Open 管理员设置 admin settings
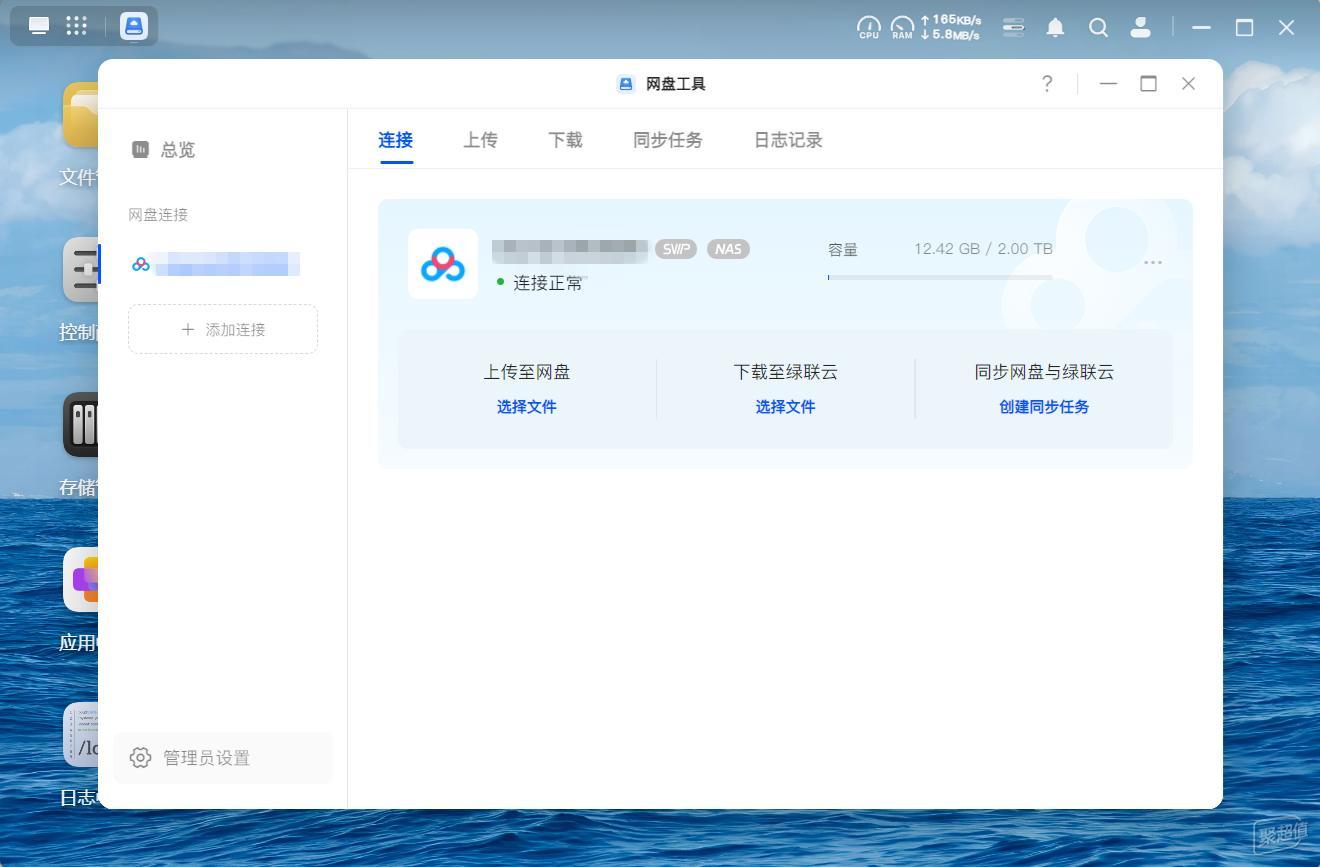1320x867 pixels. click(223, 758)
